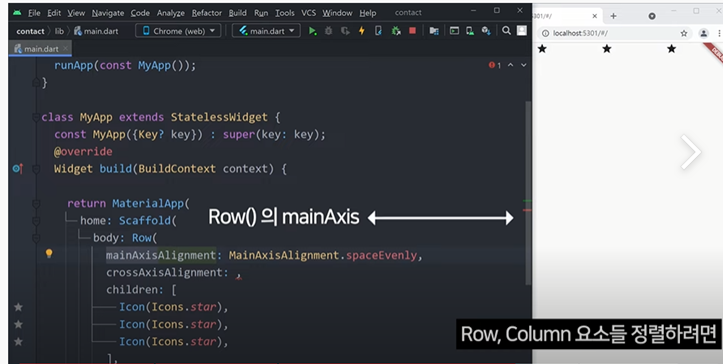Viewport: 723px width, 364px height.
Task: Open Chrome tab search circle button
Action: (652, 16)
